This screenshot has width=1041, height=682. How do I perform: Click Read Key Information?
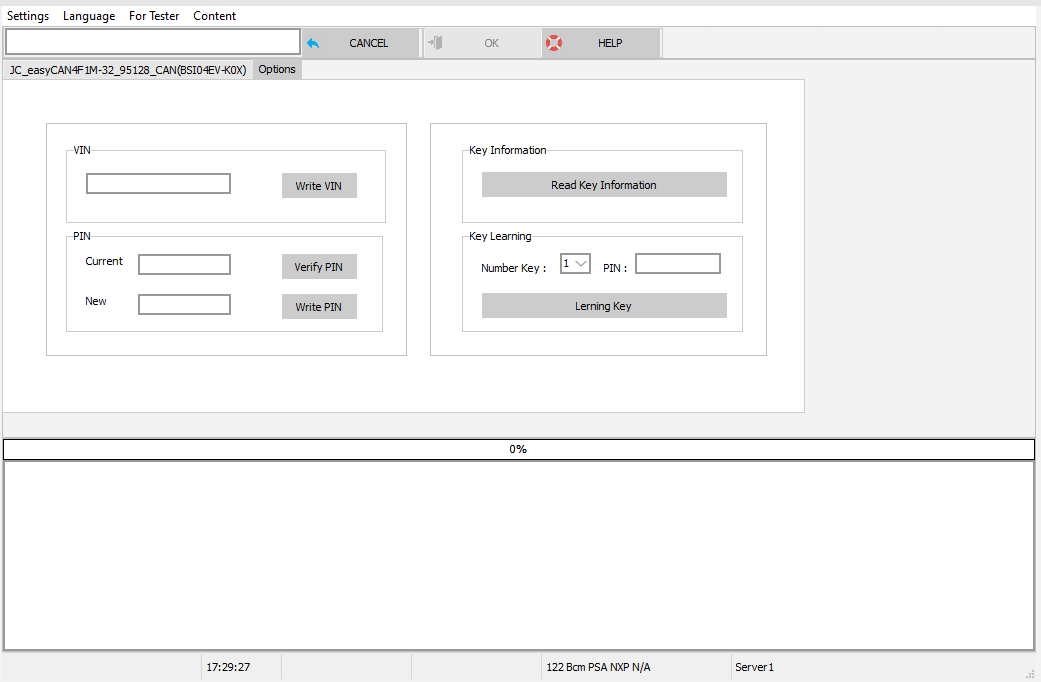point(604,184)
